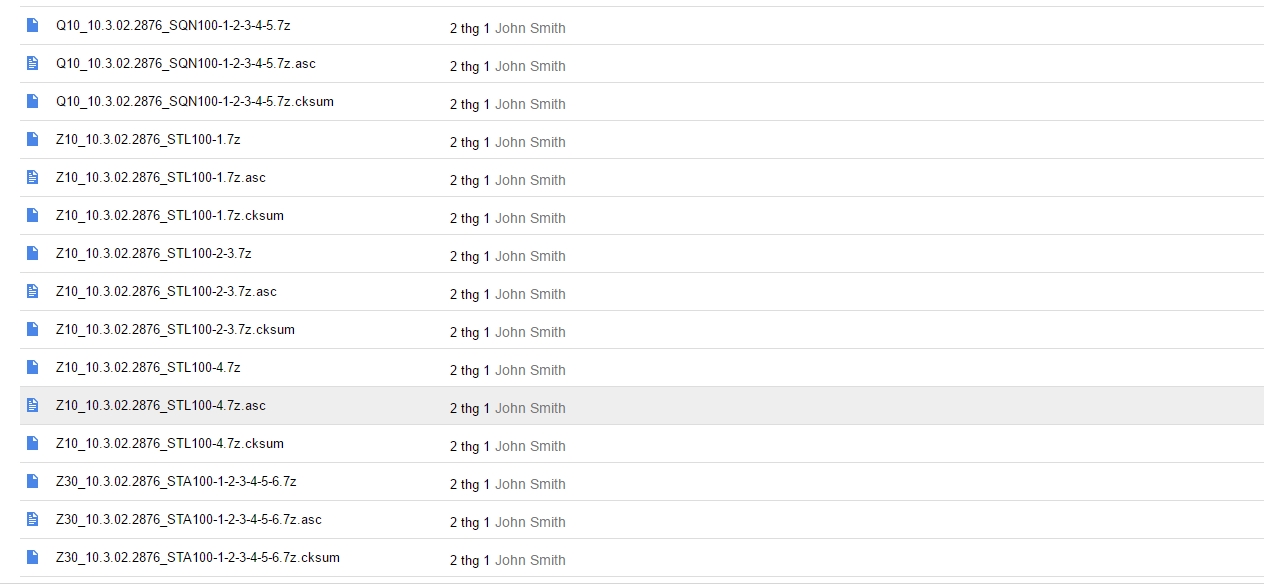This screenshot has height=584, width=1264.
Task: Open the Z10_10.3.02.2876_STL100-4.7z archive
Action: [148, 367]
